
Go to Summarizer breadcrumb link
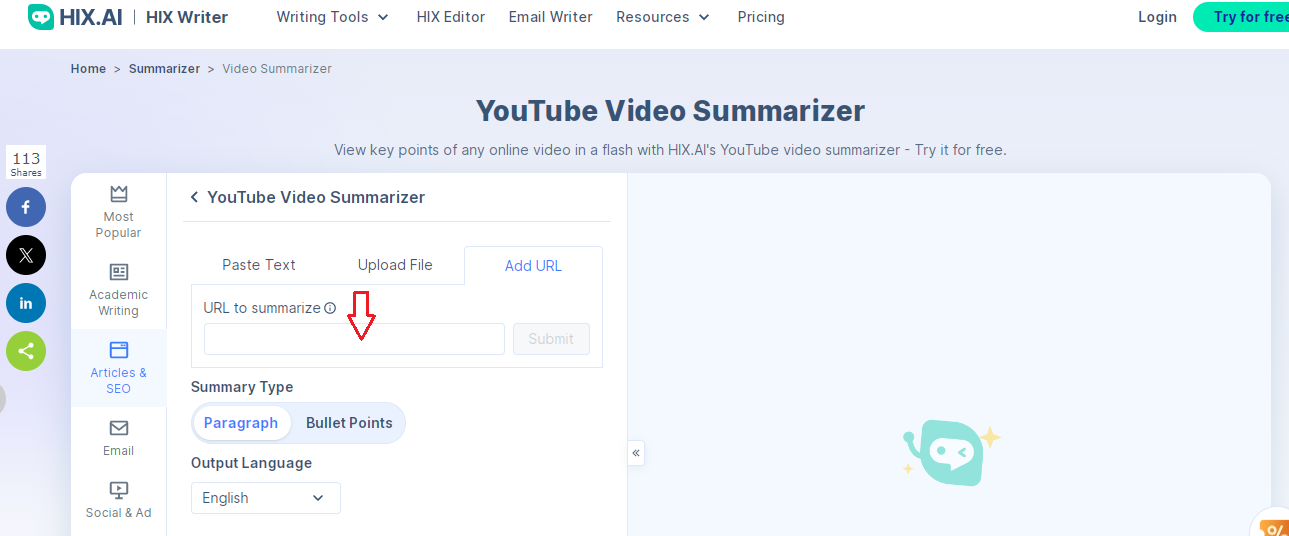[x=164, y=69]
